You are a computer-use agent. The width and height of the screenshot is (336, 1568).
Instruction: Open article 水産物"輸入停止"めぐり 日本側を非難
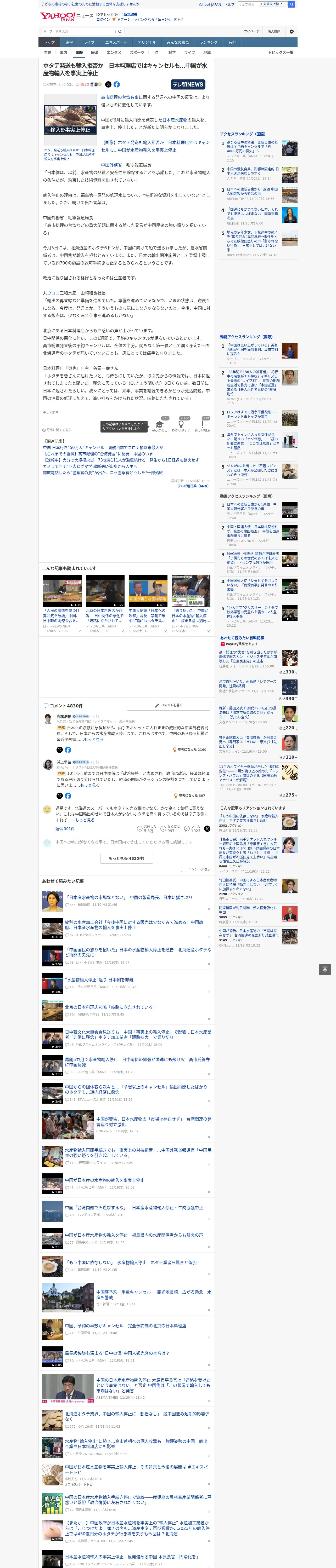pyautogui.click(x=99, y=980)
